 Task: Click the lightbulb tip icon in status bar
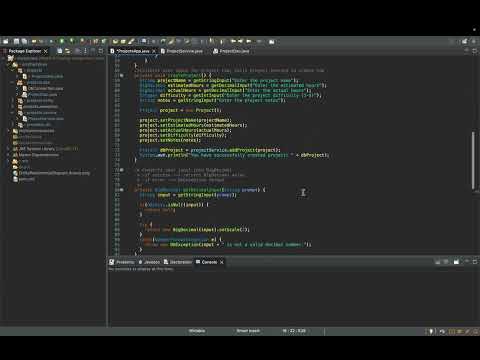click(431, 331)
